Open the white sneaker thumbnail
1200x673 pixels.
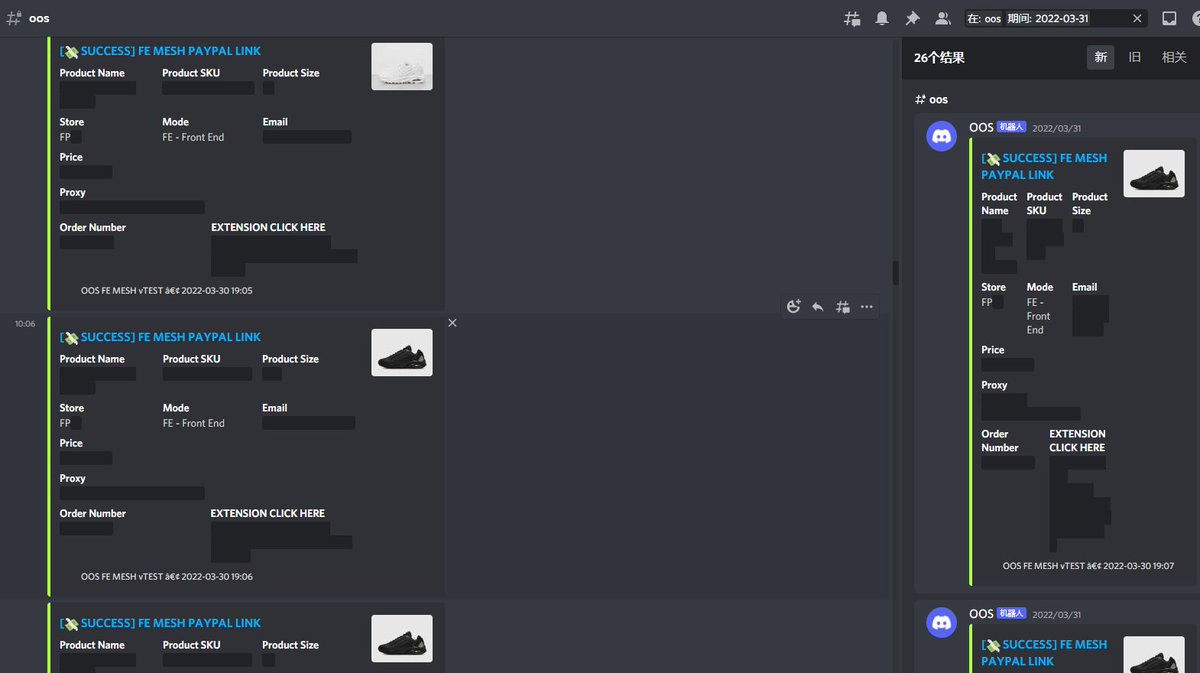tap(402, 66)
